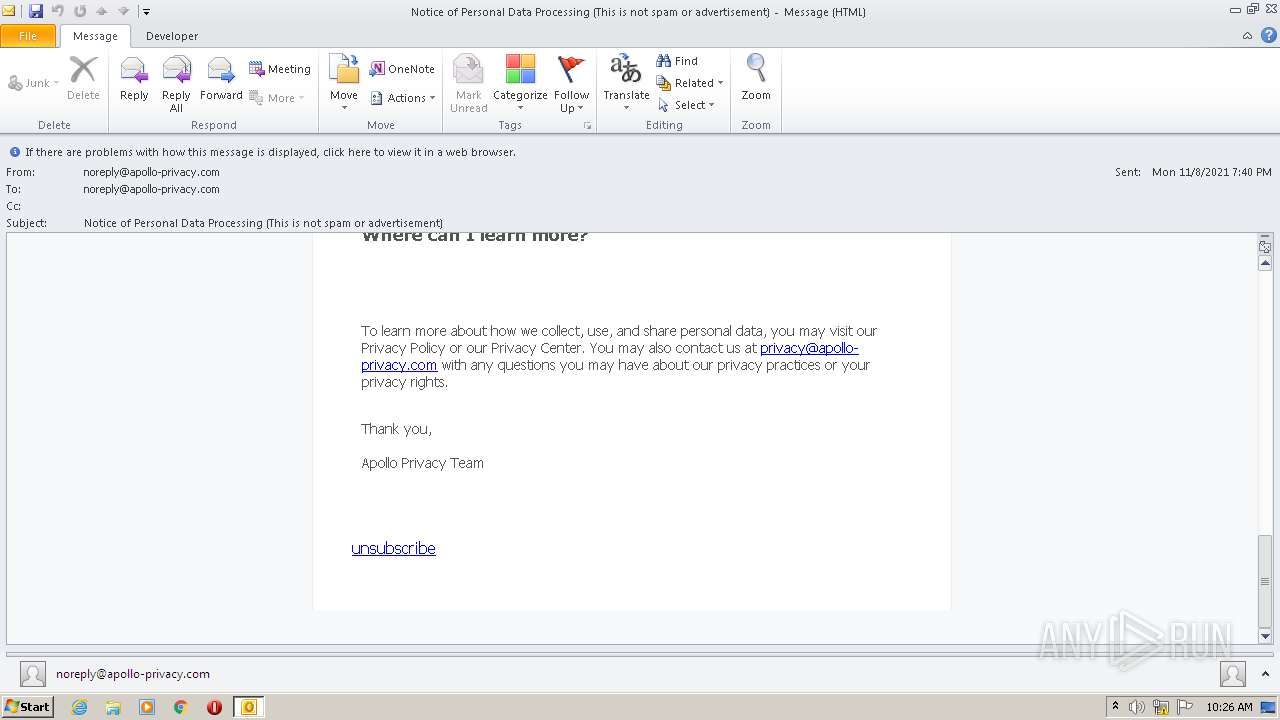Click the Outlook item in taskbar

(x=248, y=707)
